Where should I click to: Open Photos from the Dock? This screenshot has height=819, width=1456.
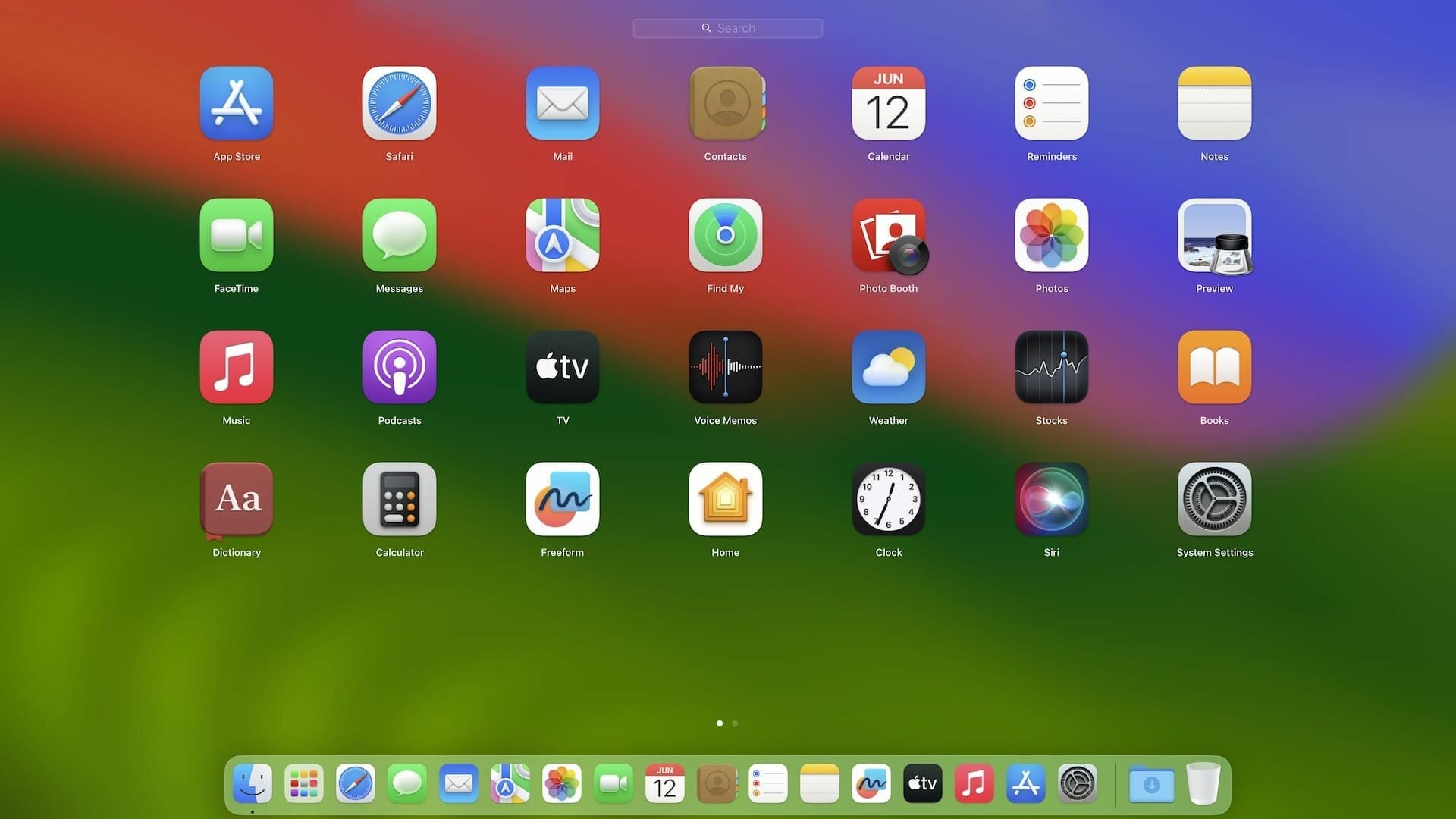coord(562,783)
